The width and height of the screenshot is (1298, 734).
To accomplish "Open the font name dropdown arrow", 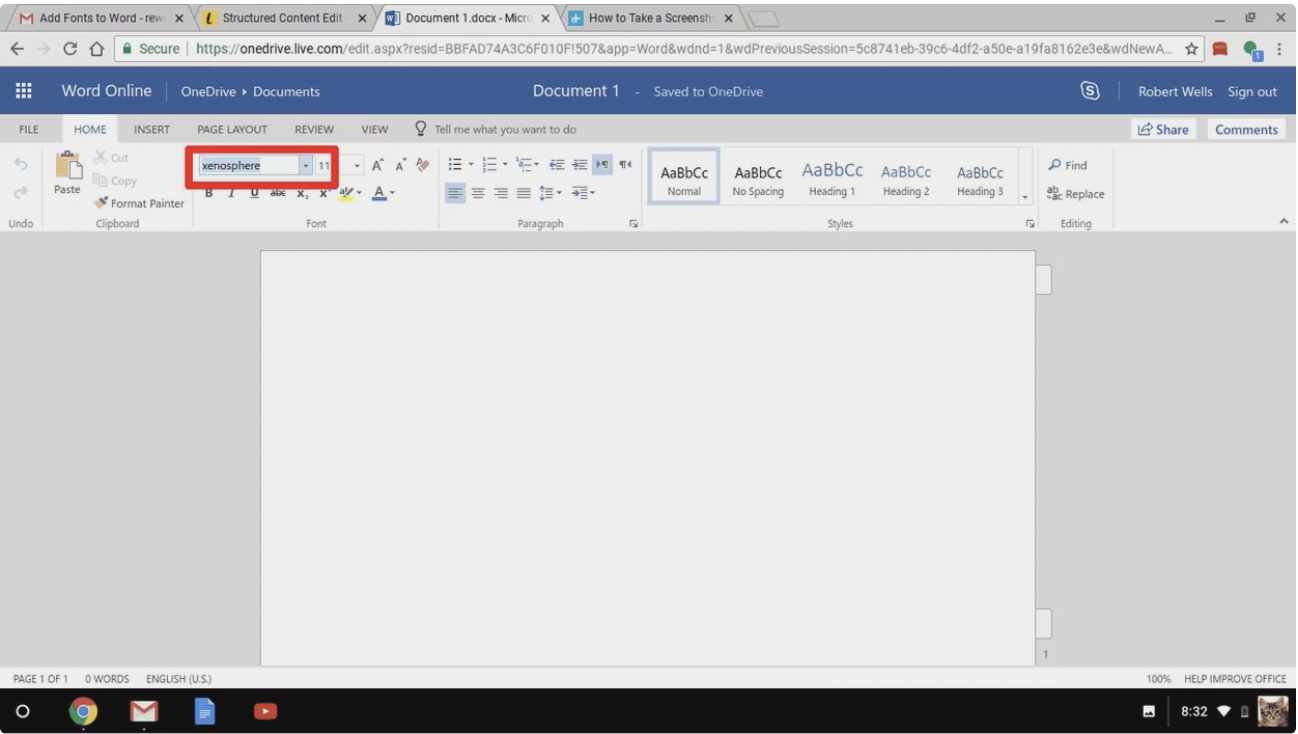I will click(x=306, y=166).
